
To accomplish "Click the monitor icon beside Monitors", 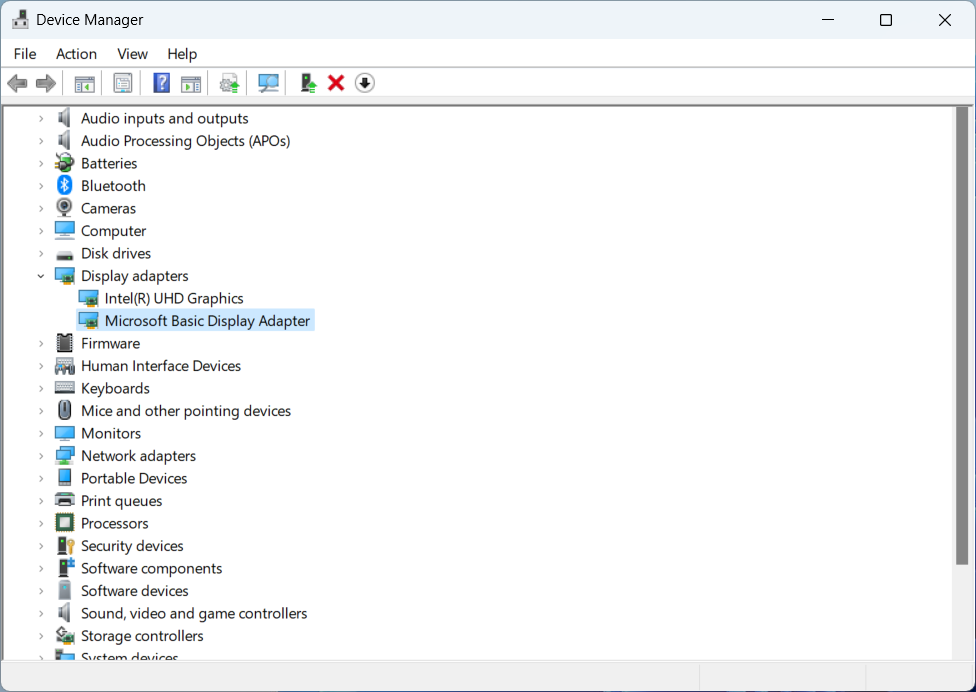I will tap(65, 432).
